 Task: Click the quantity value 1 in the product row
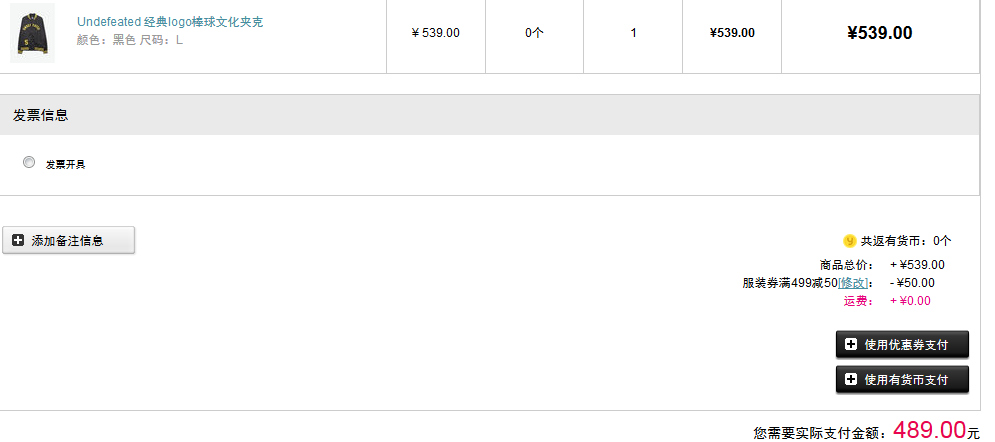click(x=633, y=33)
